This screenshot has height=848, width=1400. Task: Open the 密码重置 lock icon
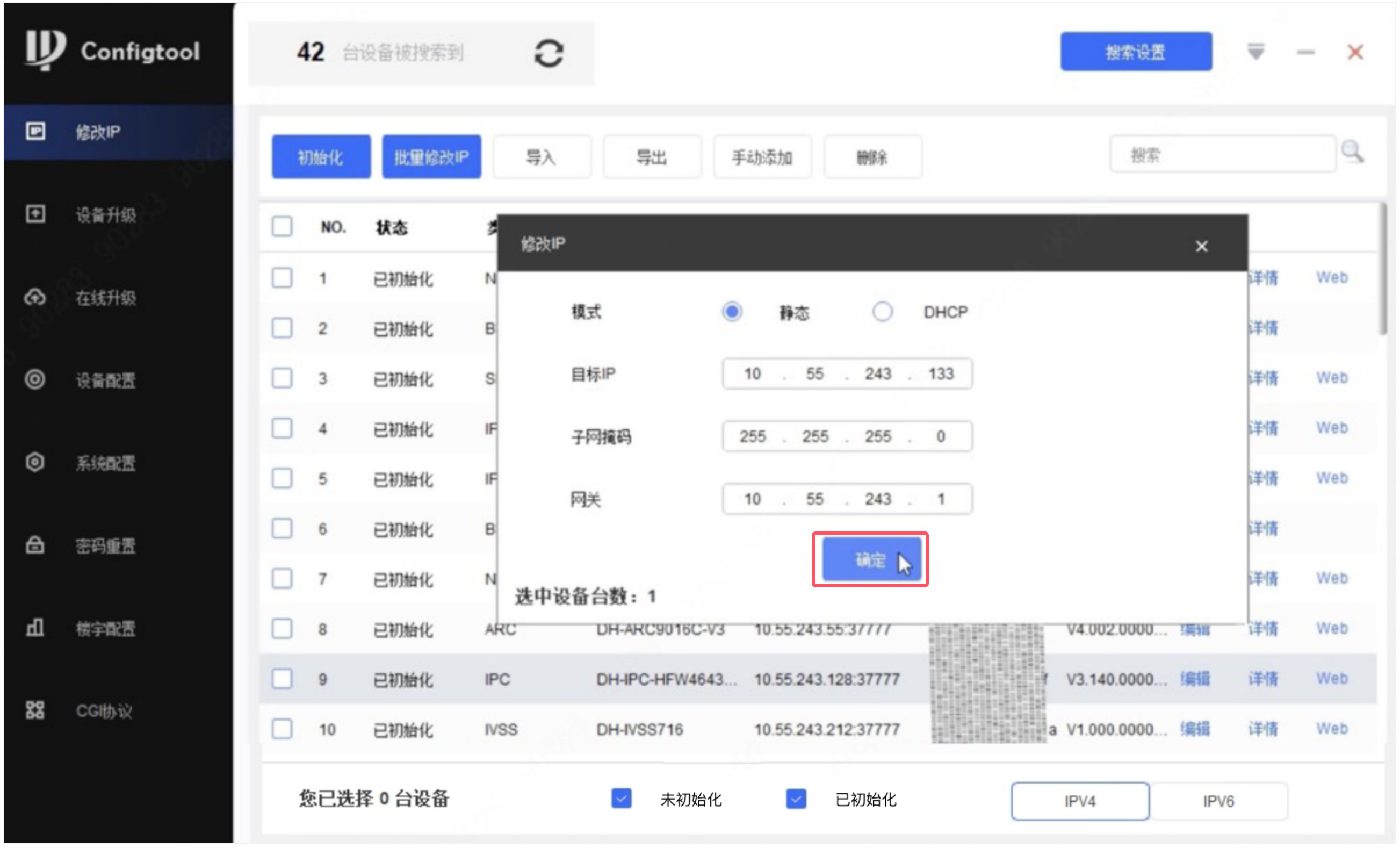point(35,545)
